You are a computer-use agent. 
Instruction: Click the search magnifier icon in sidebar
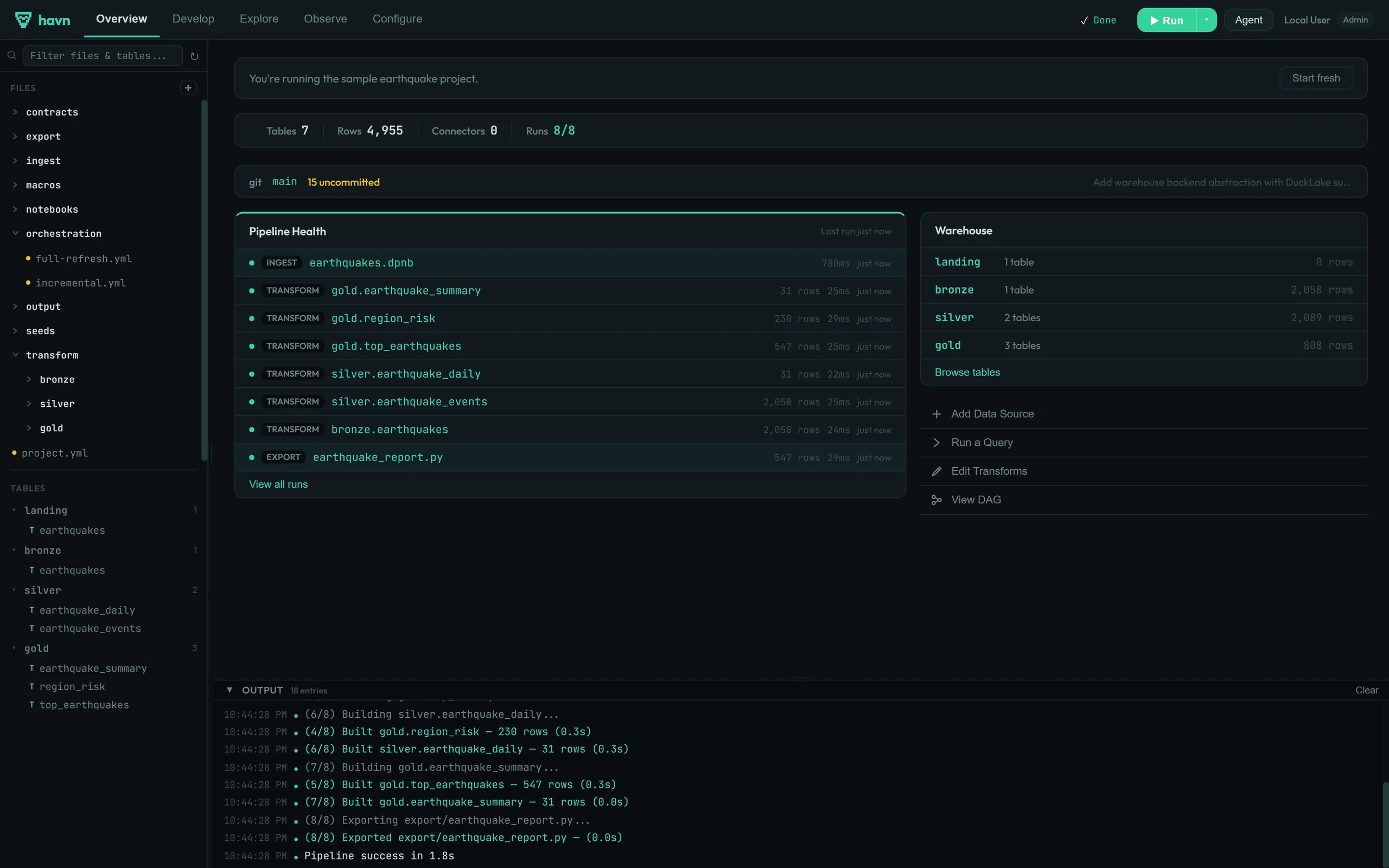pyautogui.click(x=11, y=56)
